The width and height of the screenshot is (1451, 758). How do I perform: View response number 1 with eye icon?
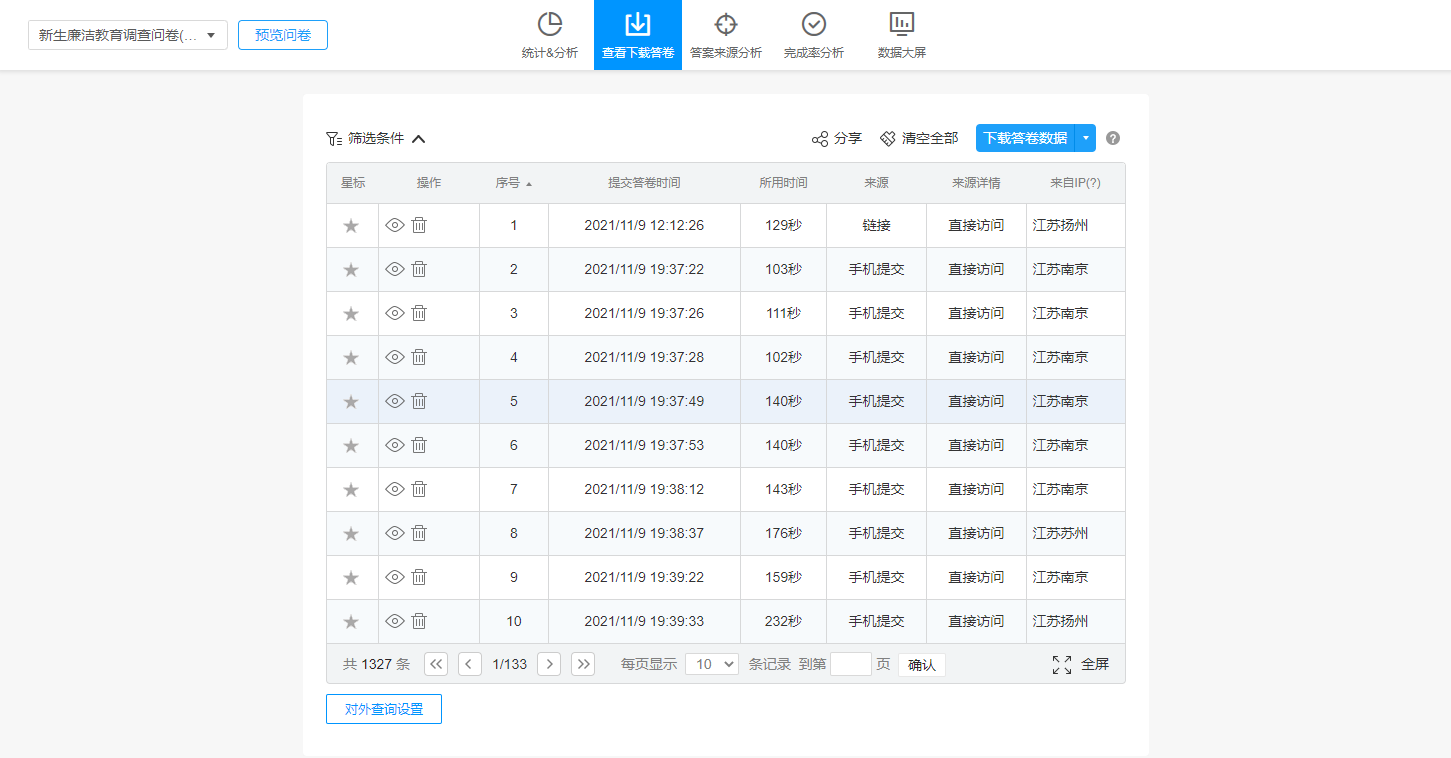[395, 225]
